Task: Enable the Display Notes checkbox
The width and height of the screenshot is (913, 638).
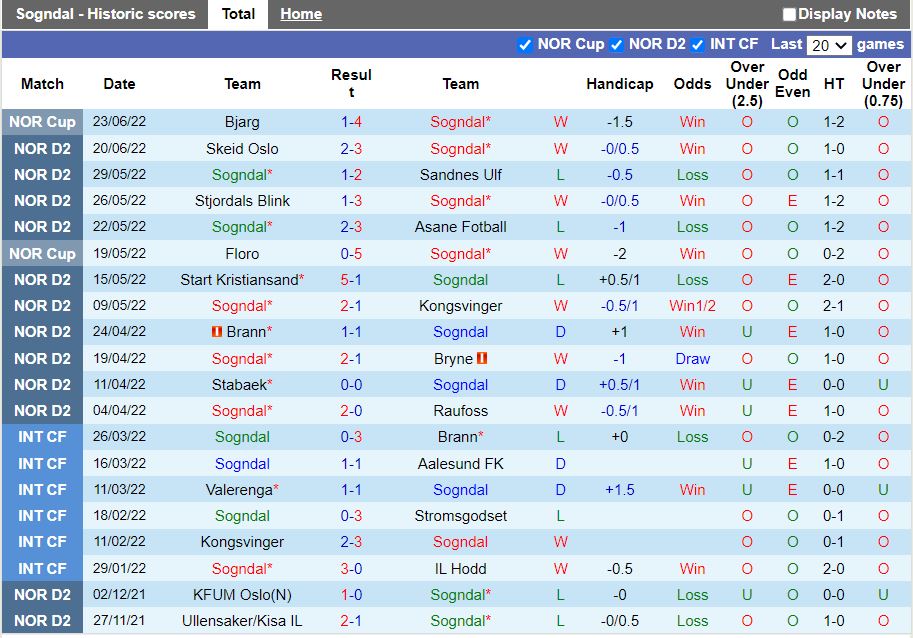Action: click(789, 14)
